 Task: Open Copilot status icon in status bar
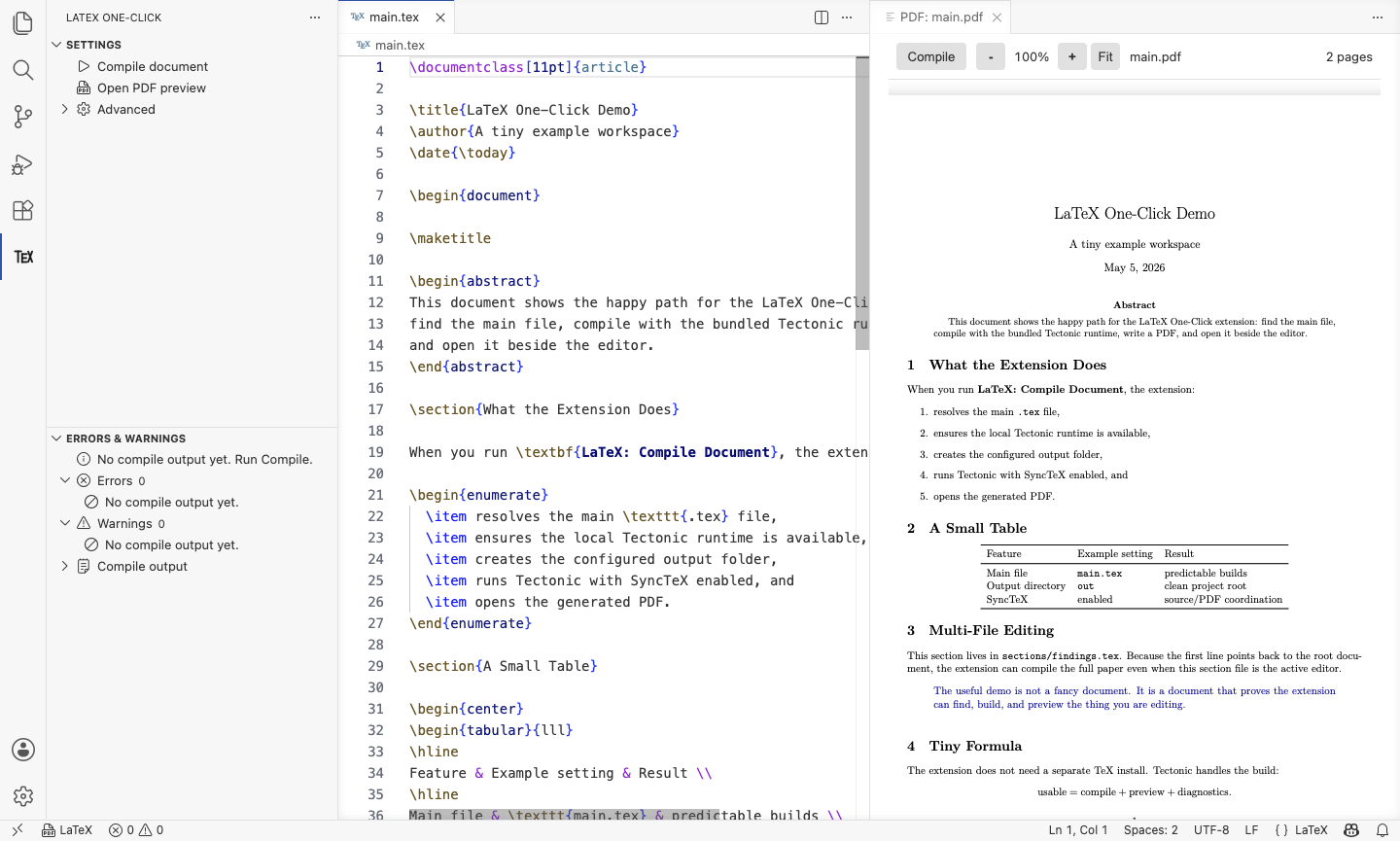(1351, 830)
